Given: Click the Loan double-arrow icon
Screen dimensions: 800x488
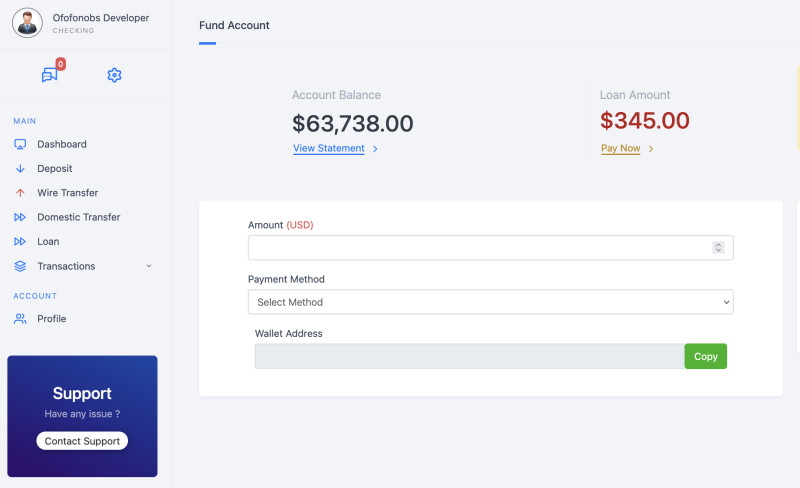Looking at the screenshot, I should click(x=20, y=242).
